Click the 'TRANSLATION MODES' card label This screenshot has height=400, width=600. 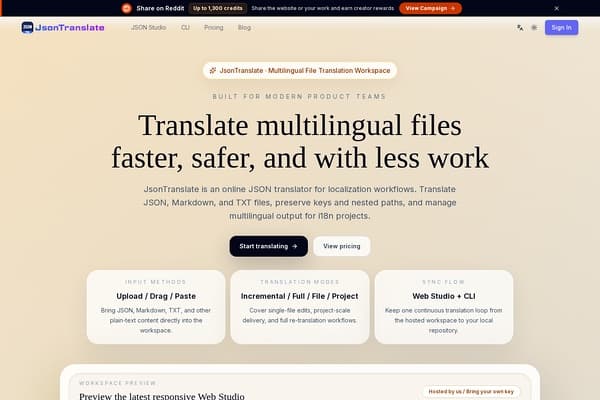300,282
